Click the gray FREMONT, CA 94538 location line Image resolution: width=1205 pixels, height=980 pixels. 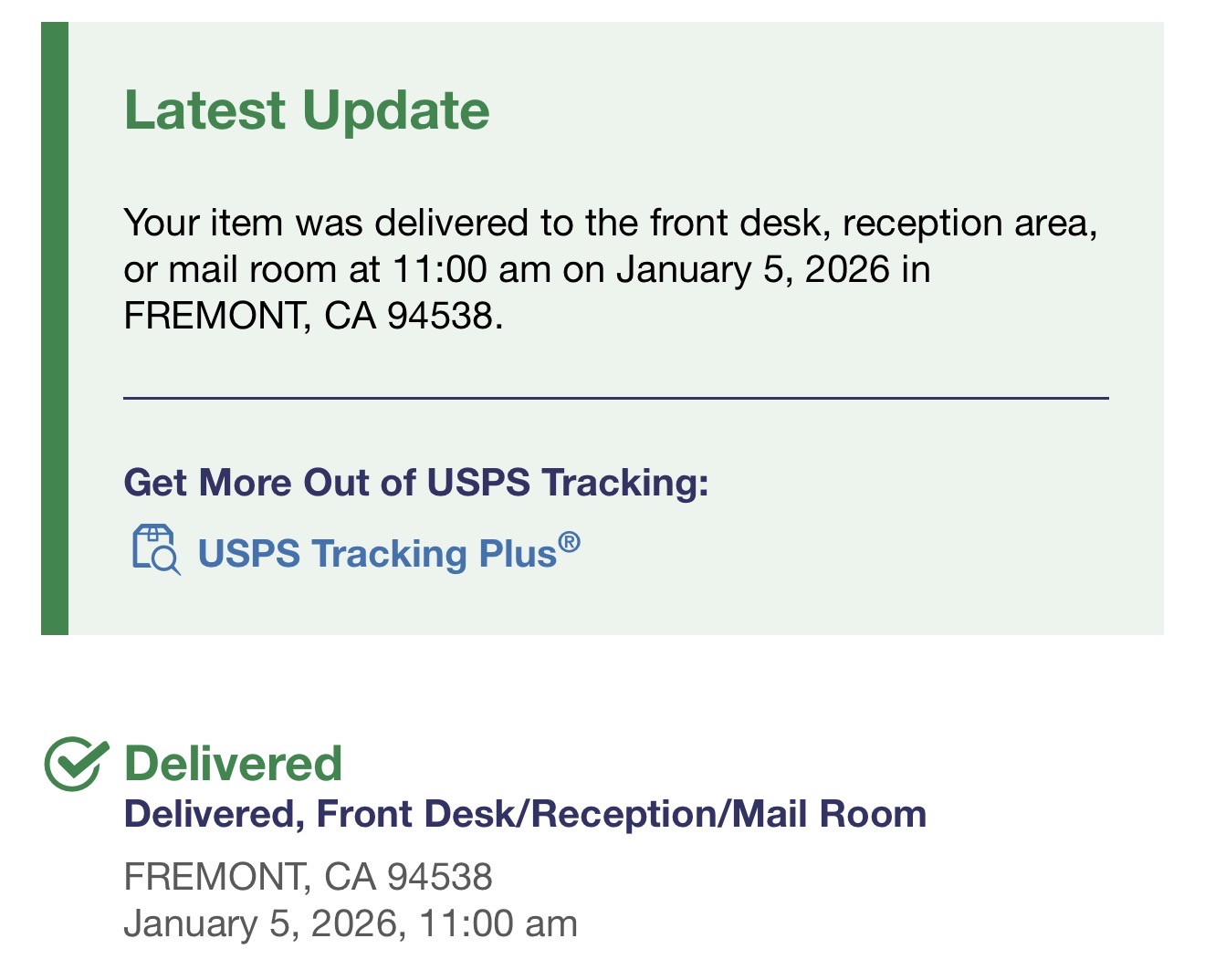(308, 877)
